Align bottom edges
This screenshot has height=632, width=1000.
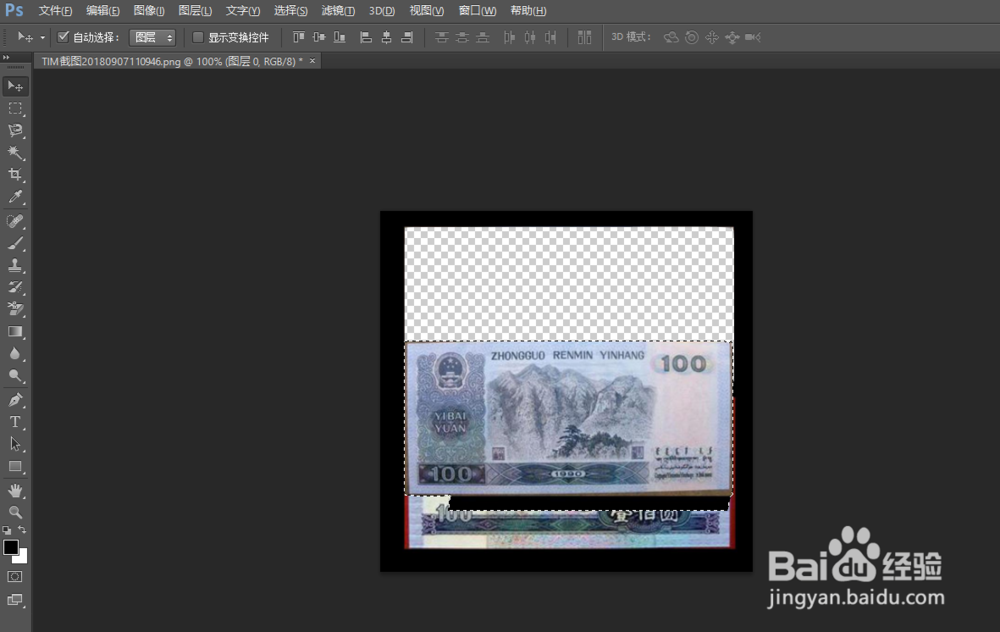point(340,37)
